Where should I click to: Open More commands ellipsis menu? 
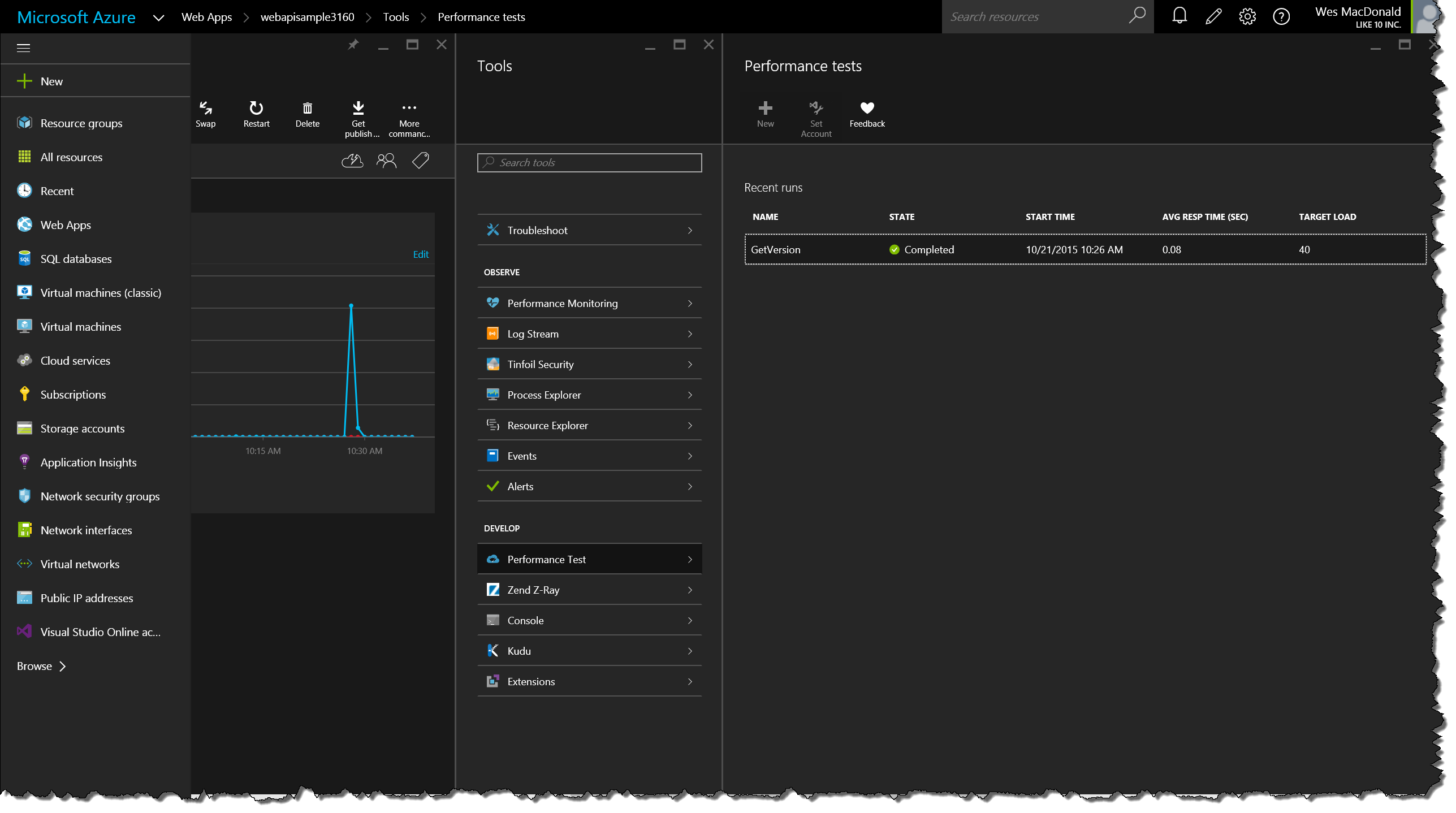(x=409, y=108)
